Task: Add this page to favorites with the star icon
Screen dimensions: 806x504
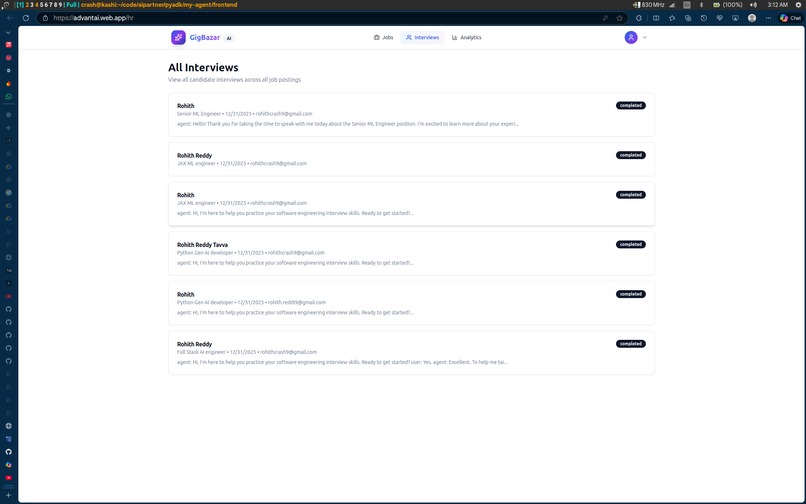Action: pyautogui.click(x=619, y=18)
